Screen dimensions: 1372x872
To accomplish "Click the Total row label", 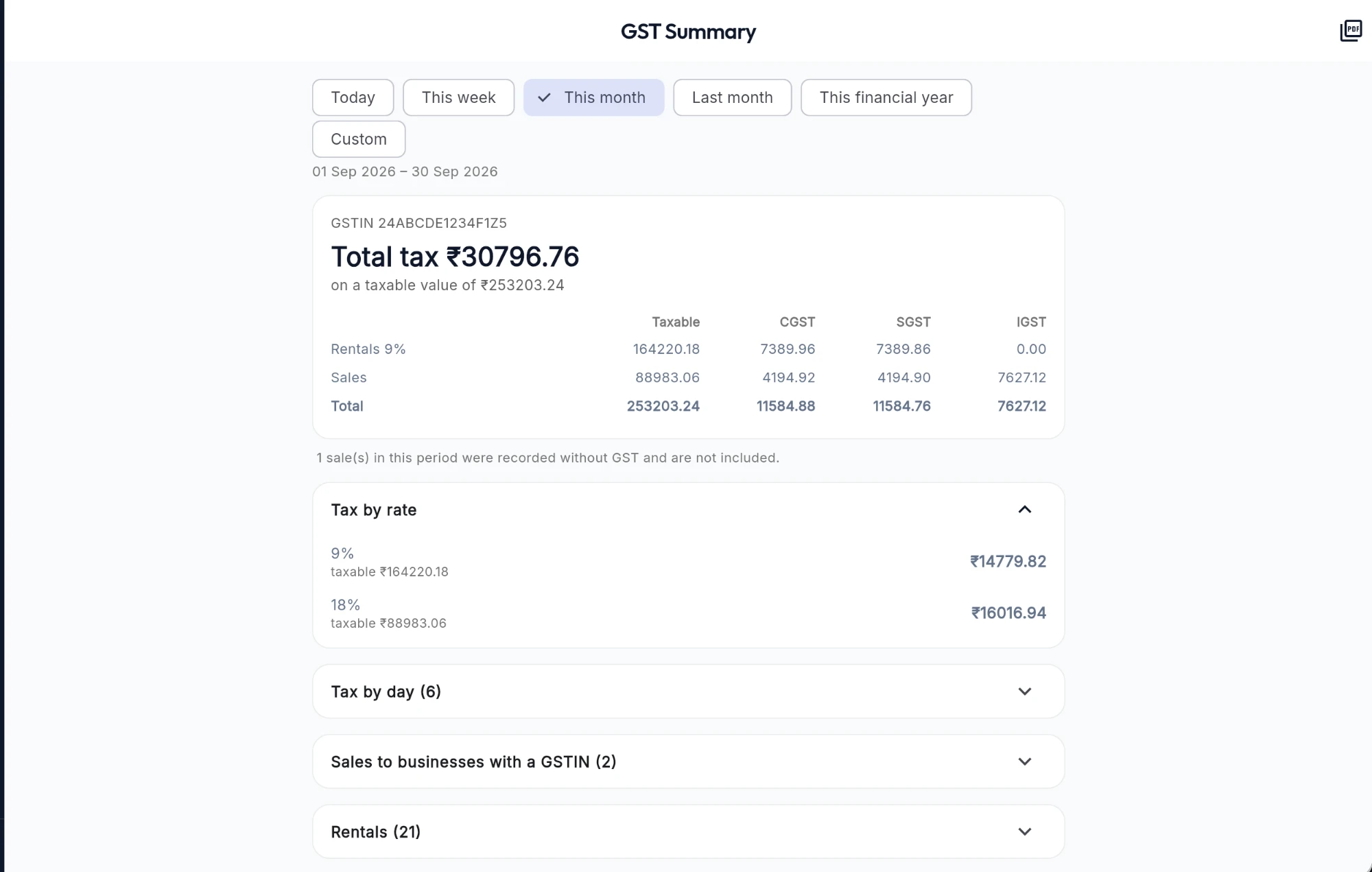I will pos(347,406).
